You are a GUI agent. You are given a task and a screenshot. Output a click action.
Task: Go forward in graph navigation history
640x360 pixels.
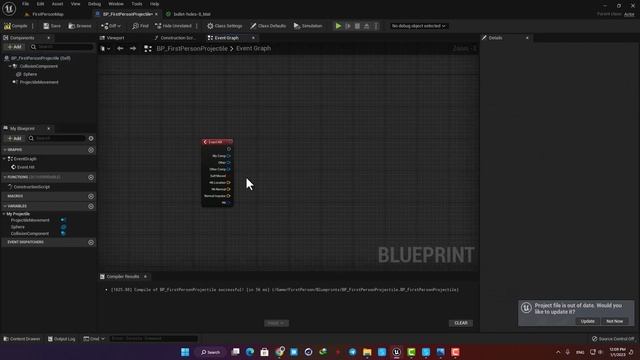click(133, 48)
